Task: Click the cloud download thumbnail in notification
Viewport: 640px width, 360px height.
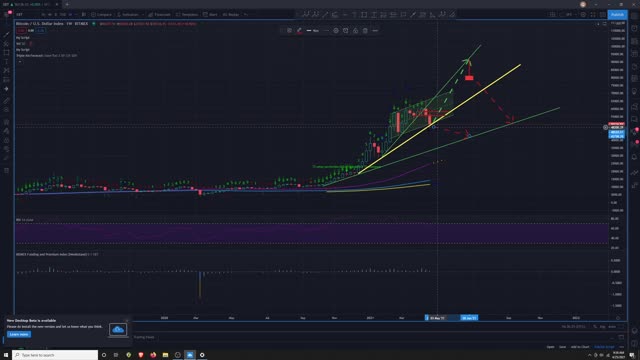Action: tap(118, 329)
